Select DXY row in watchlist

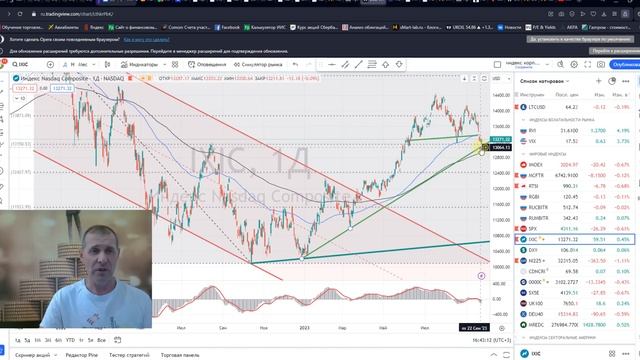(575, 250)
